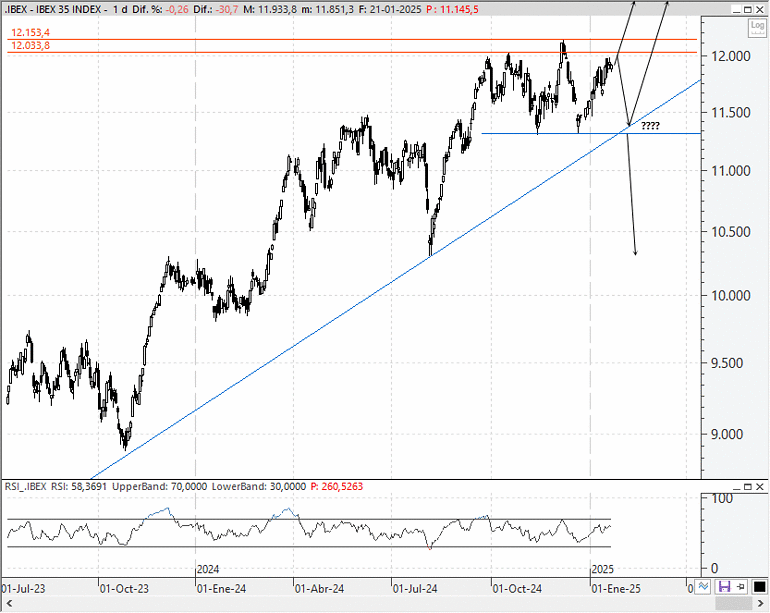Click the 2025 year marker on time axis
This screenshot has width=770, height=613.
coord(603,570)
